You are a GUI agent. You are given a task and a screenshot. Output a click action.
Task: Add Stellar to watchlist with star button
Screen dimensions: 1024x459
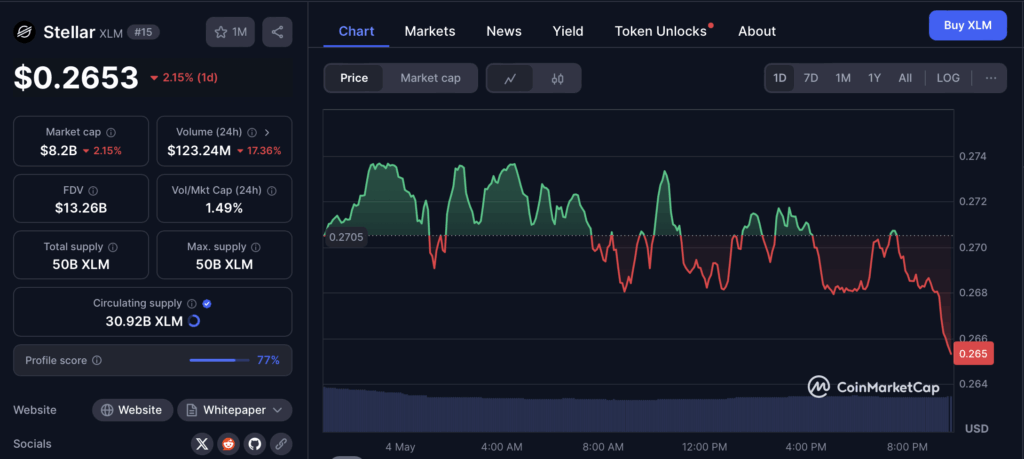[231, 32]
